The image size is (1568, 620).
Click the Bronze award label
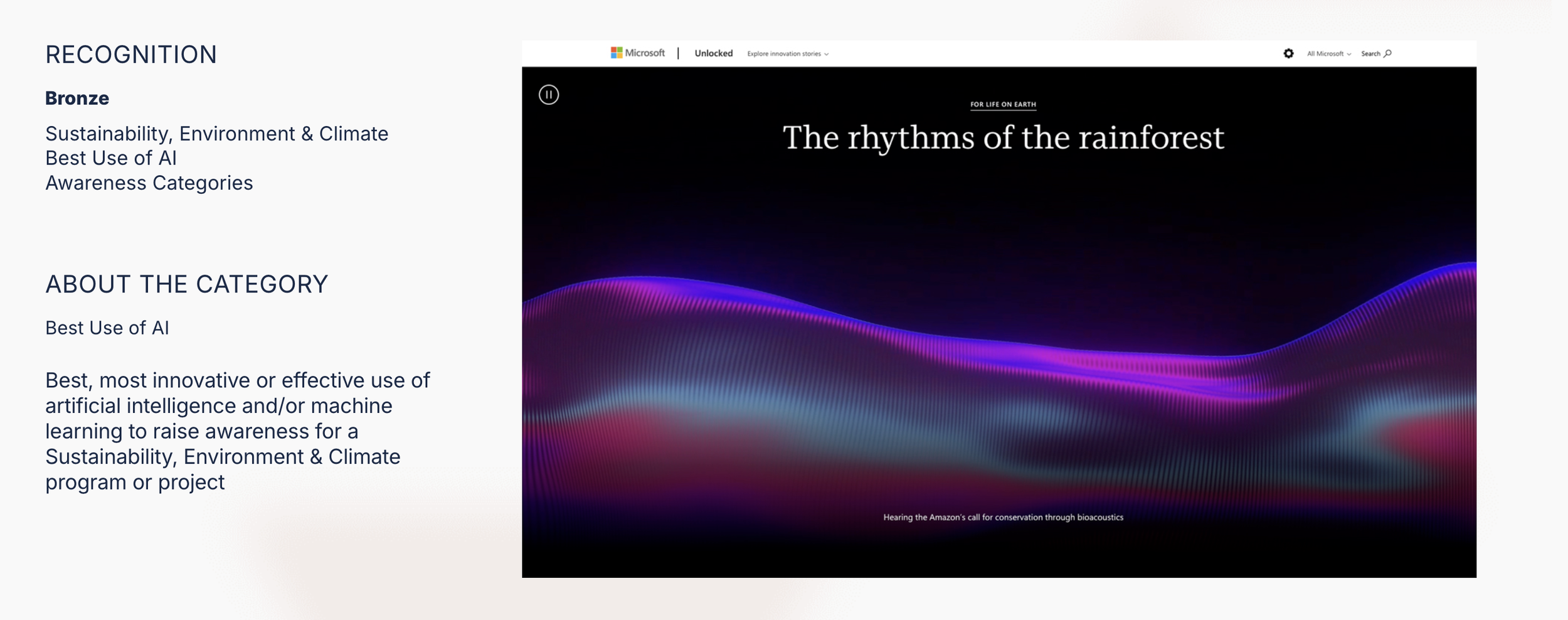tap(77, 98)
